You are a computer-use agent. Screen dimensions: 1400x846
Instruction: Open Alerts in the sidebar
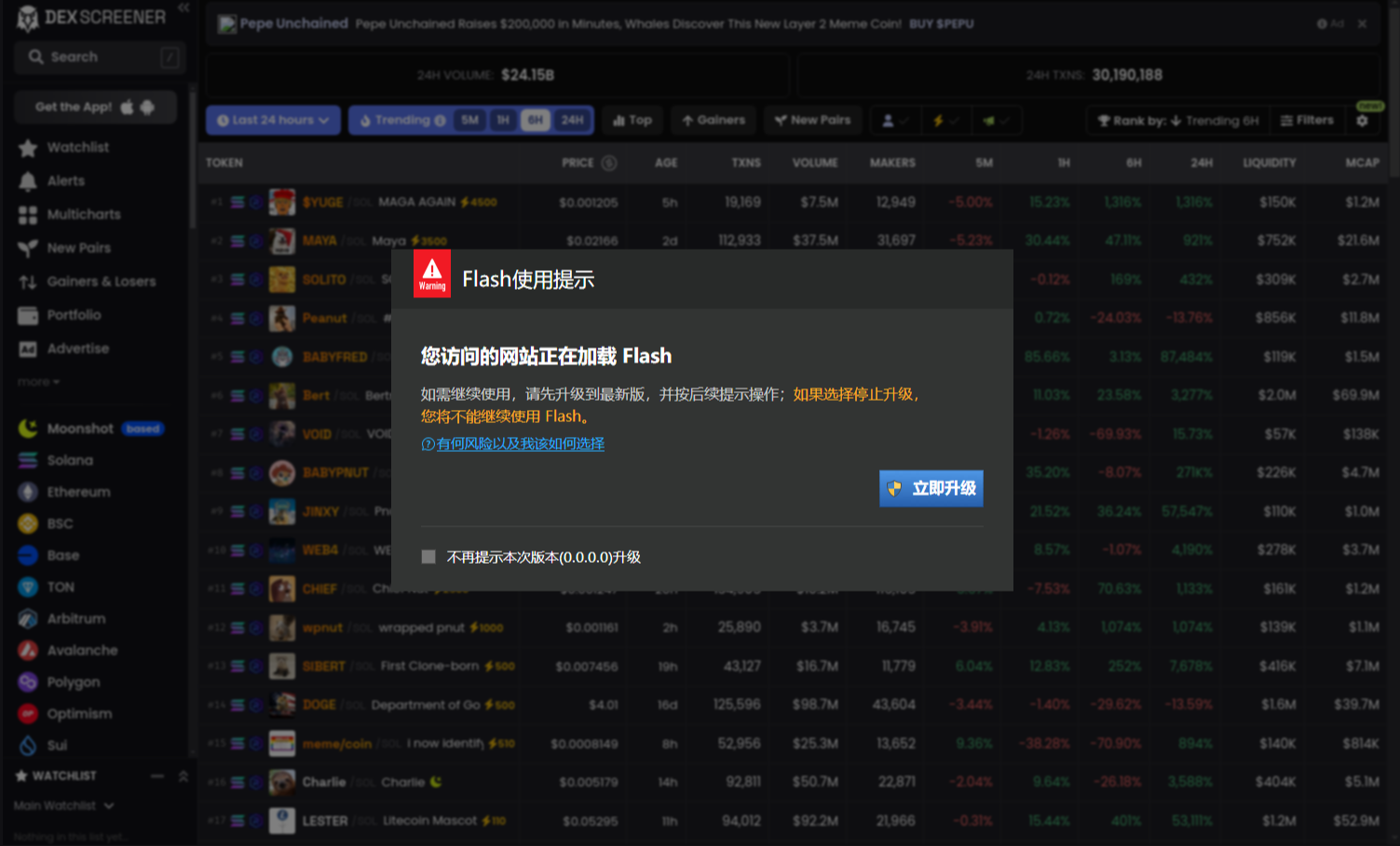coord(65,181)
